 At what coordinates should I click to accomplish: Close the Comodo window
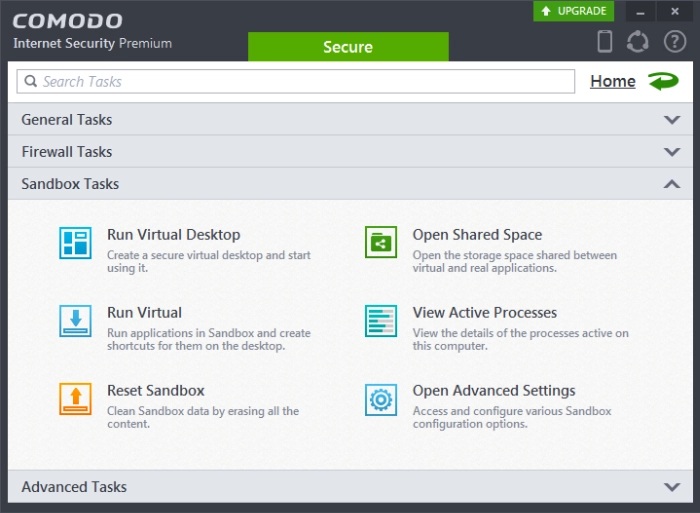tap(675, 11)
